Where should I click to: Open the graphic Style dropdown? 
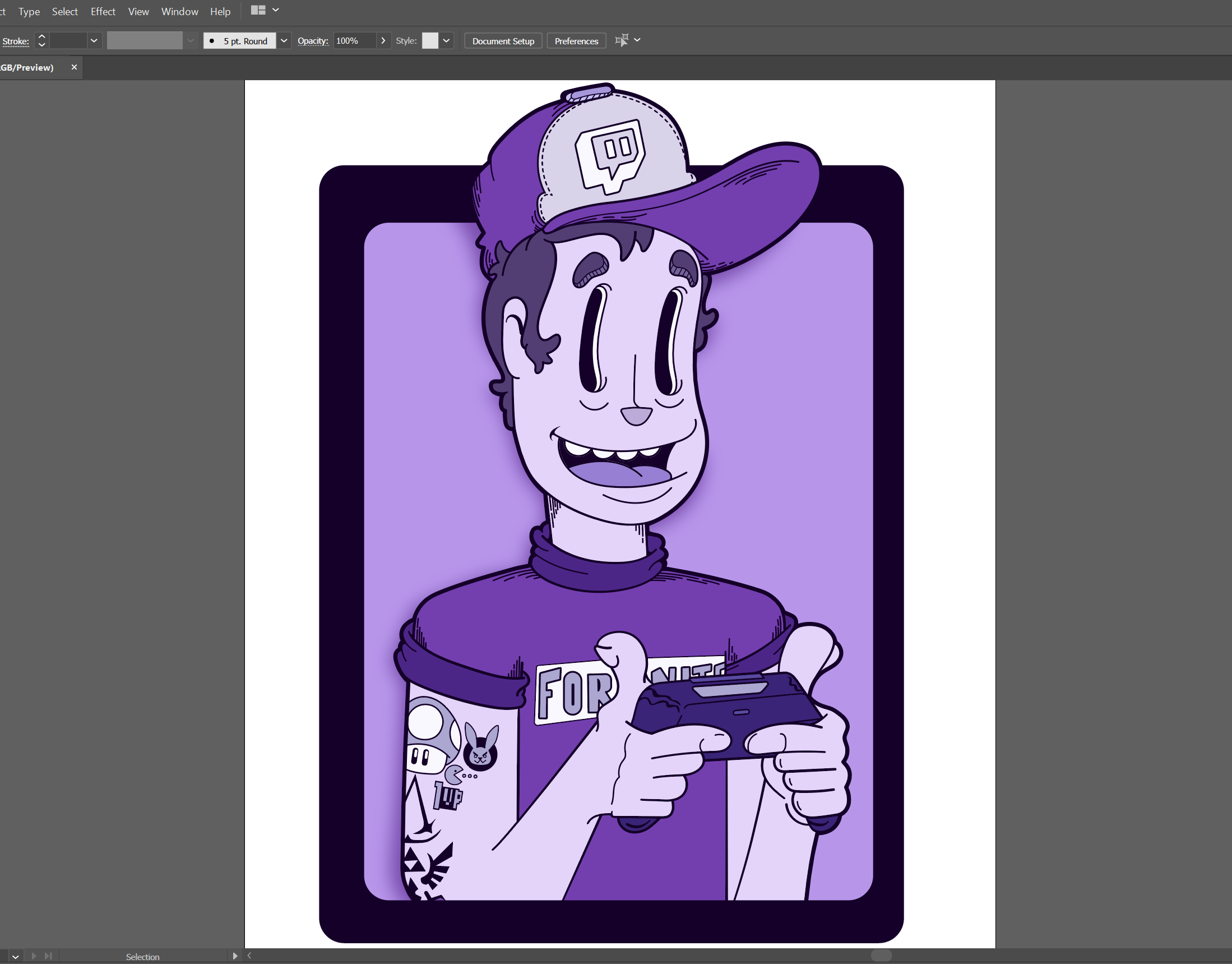pyautogui.click(x=446, y=40)
